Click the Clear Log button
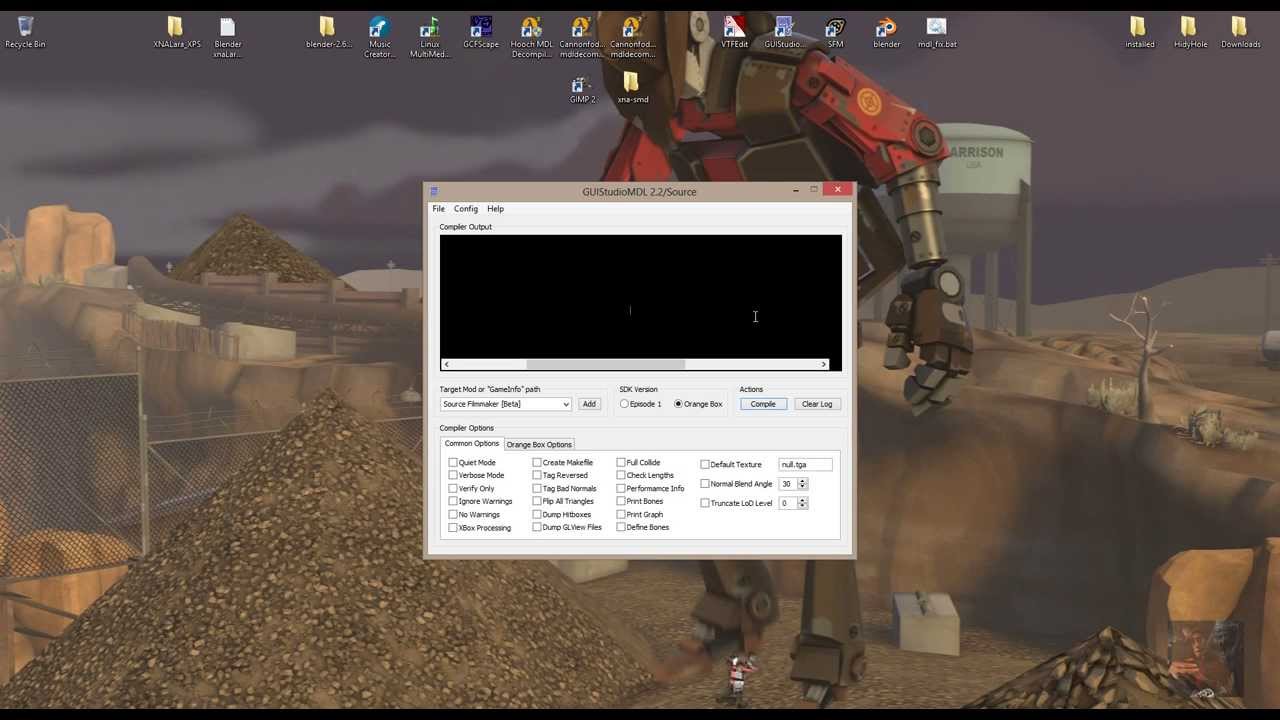This screenshot has height=720, width=1280. pos(817,404)
